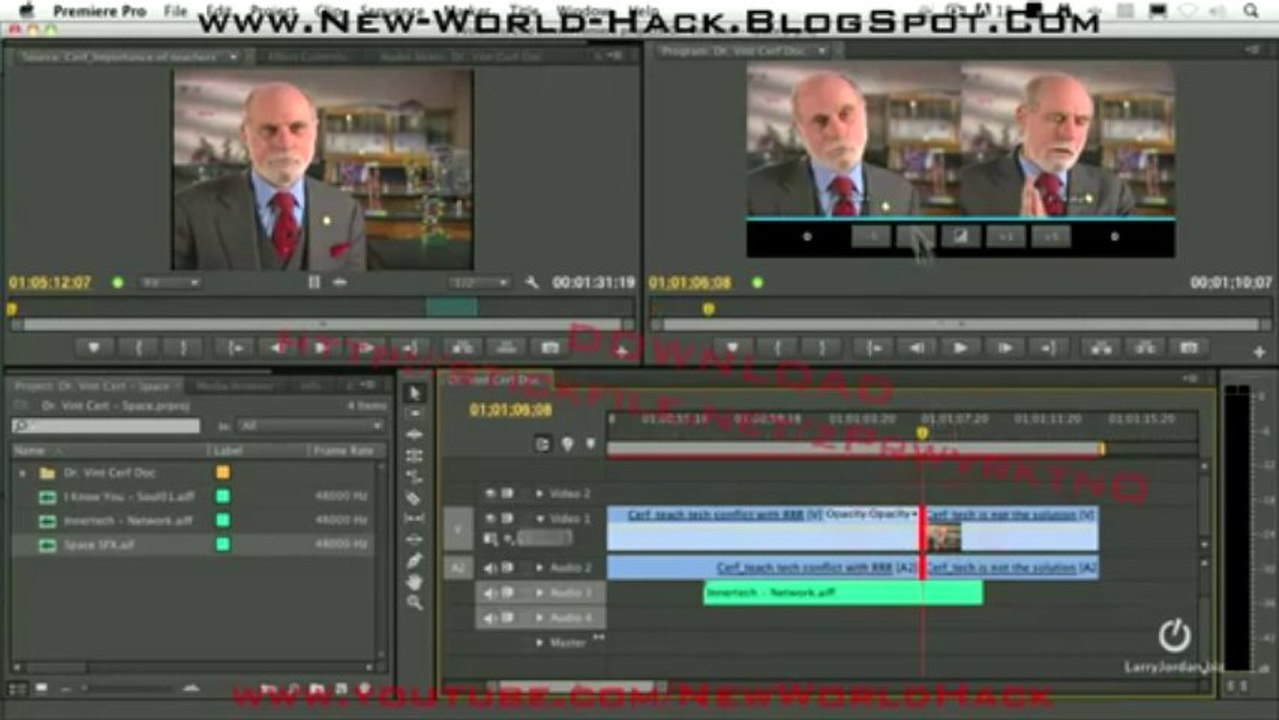This screenshot has height=720, width=1279.
Task: Click Overwrite button in Source monitor
Action: pos(506,348)
